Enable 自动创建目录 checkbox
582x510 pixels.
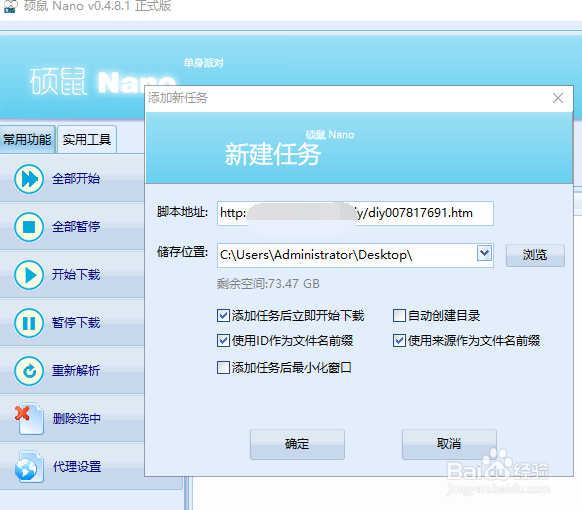coord(399,316)
